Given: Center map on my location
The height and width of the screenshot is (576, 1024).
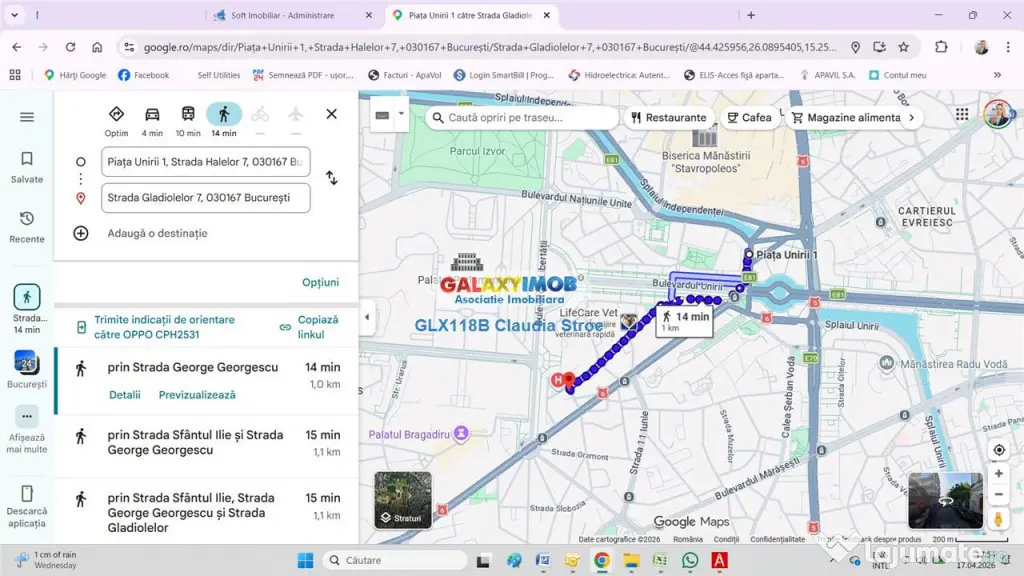Looking at the screenshot, I should (999, 450).
